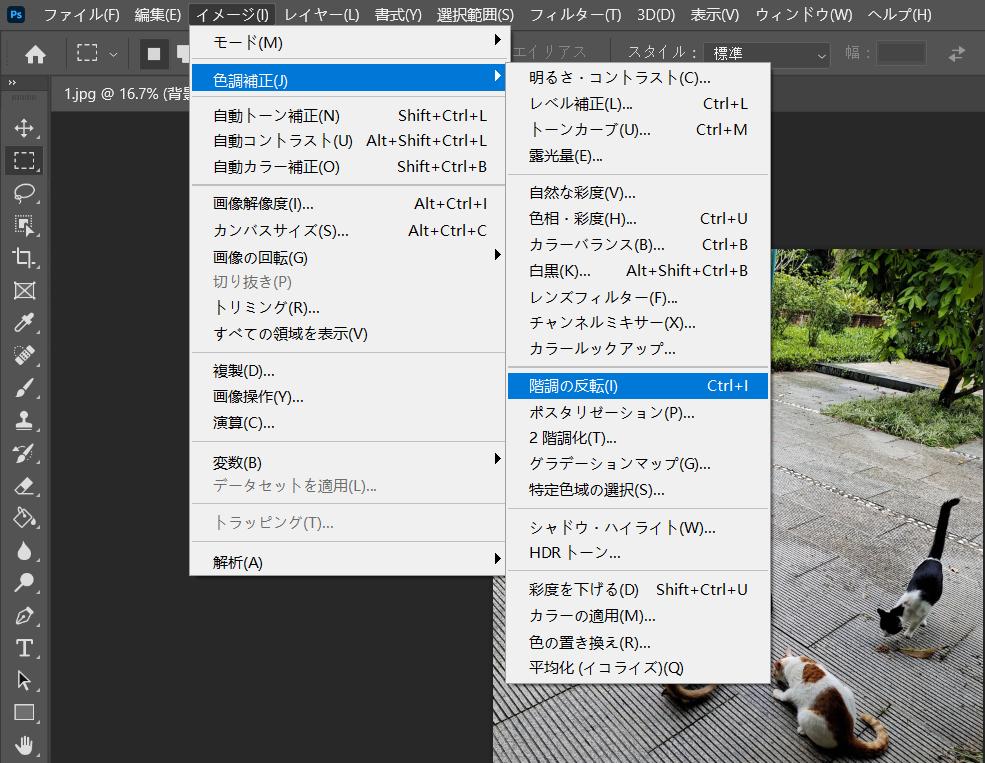Toggle the toolbar layout with the double chevron
The width and height of the screenshot is (985, 763).
(11, 84)
